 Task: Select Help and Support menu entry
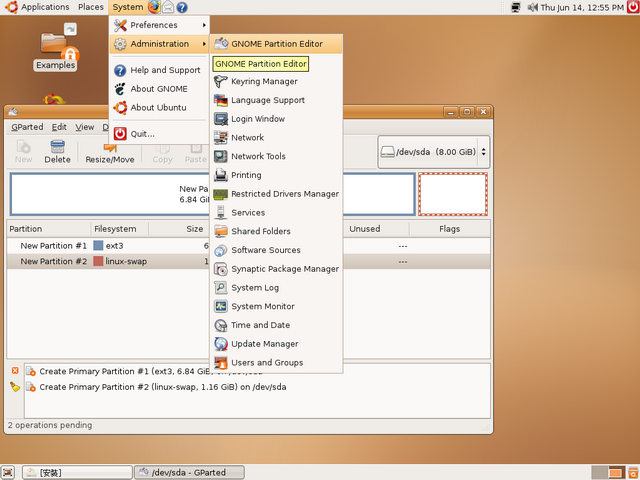tap(160, 70)
